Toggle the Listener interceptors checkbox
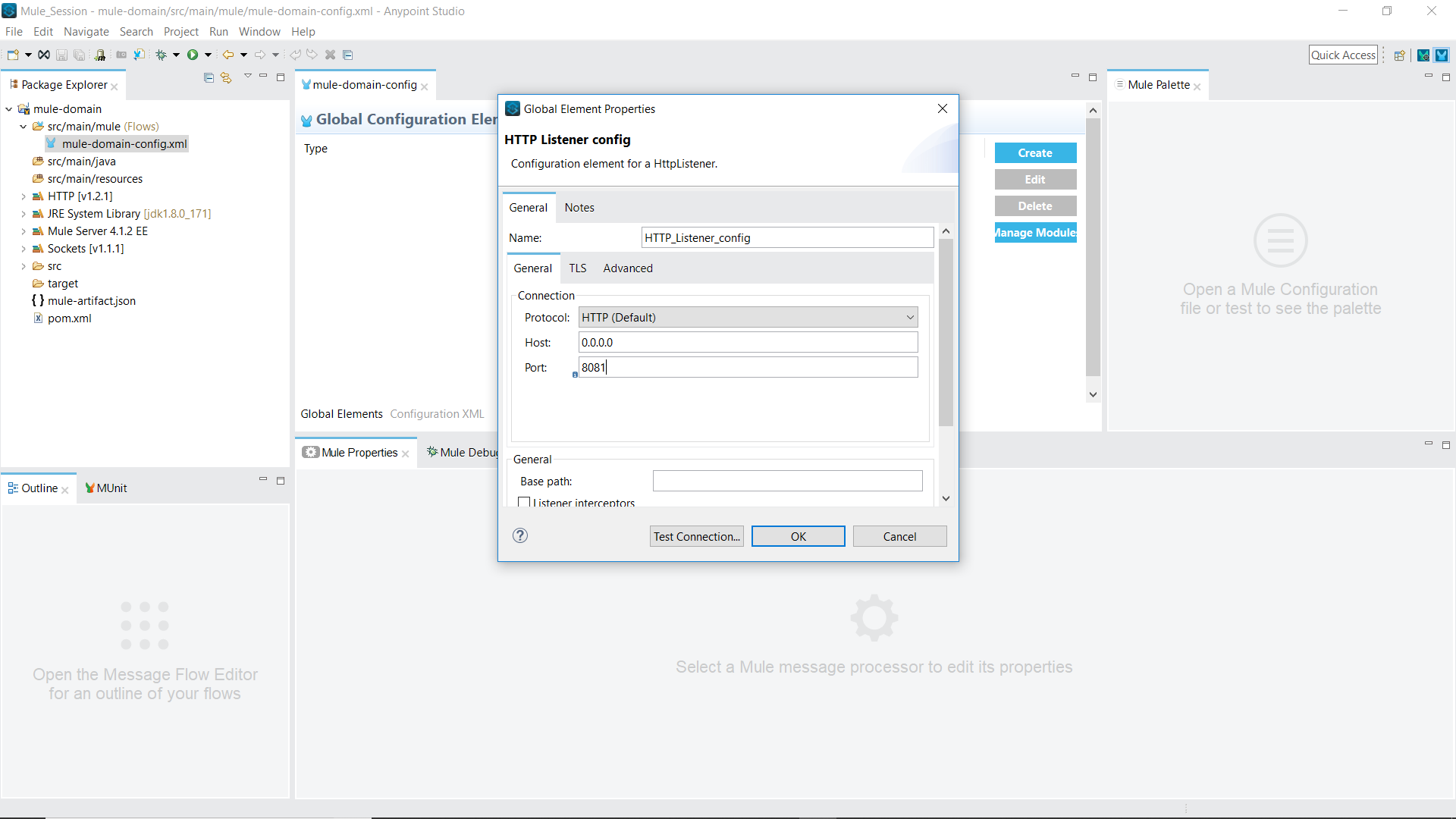 click(x=524, y=502)
